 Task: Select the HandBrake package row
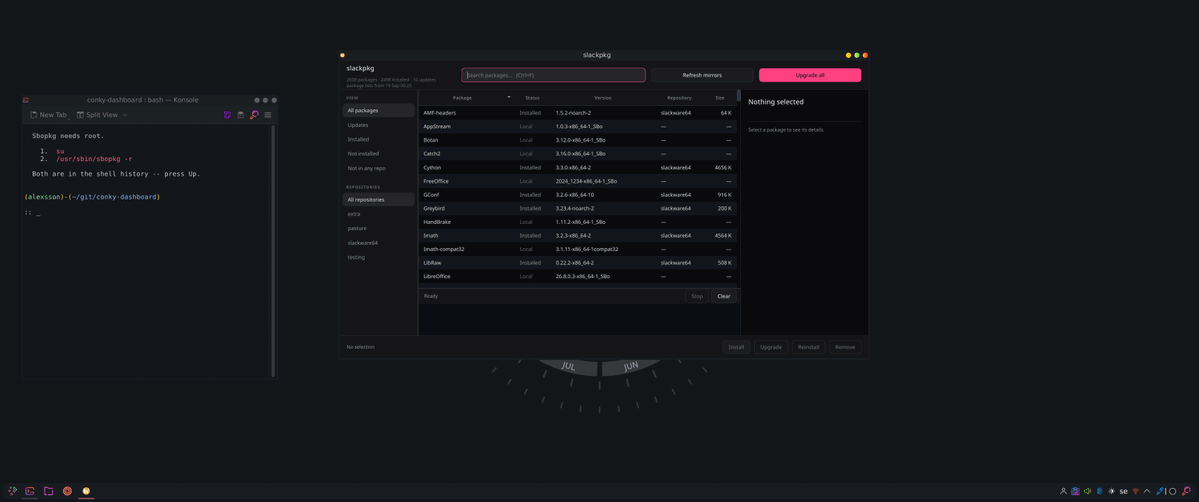(x=577, y=222)
